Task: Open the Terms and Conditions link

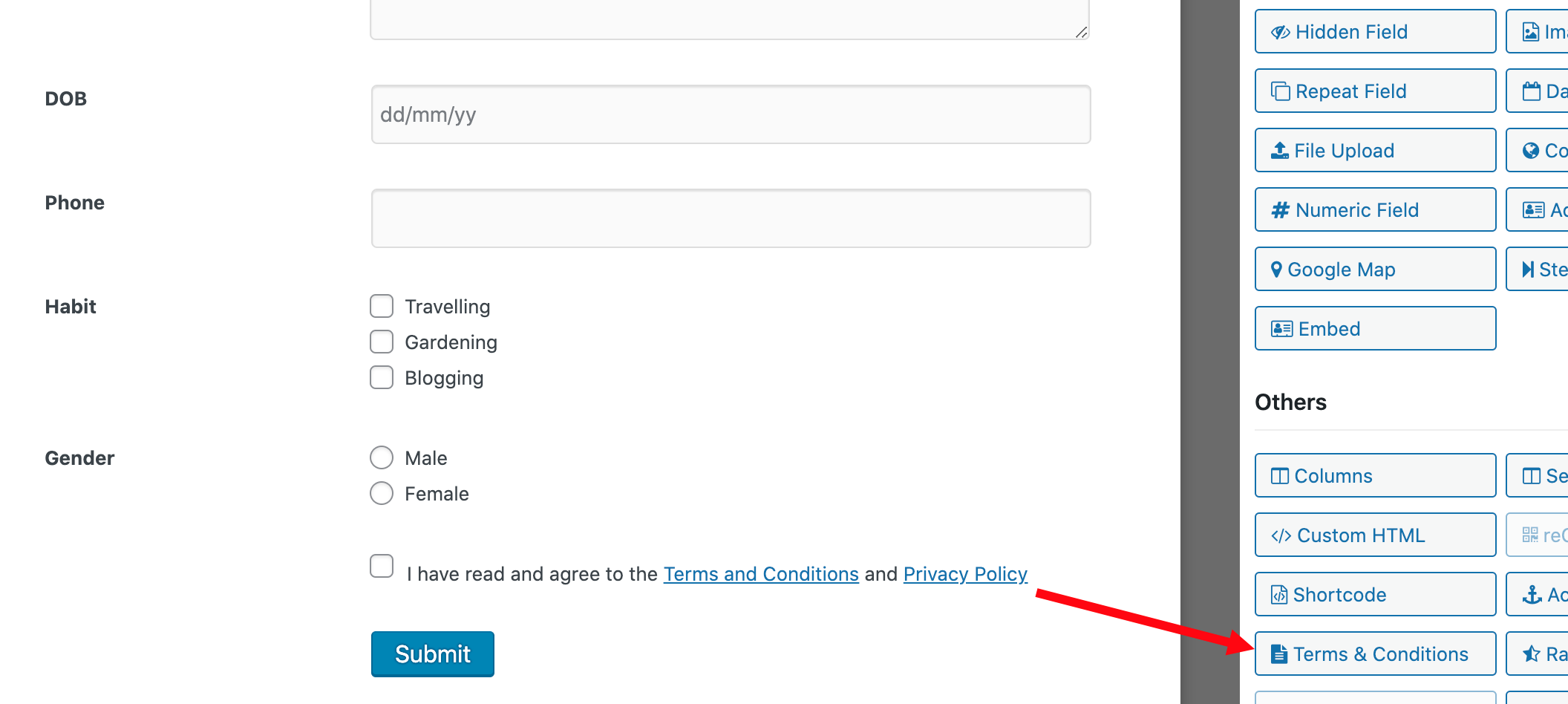Action: pos(761,574)
